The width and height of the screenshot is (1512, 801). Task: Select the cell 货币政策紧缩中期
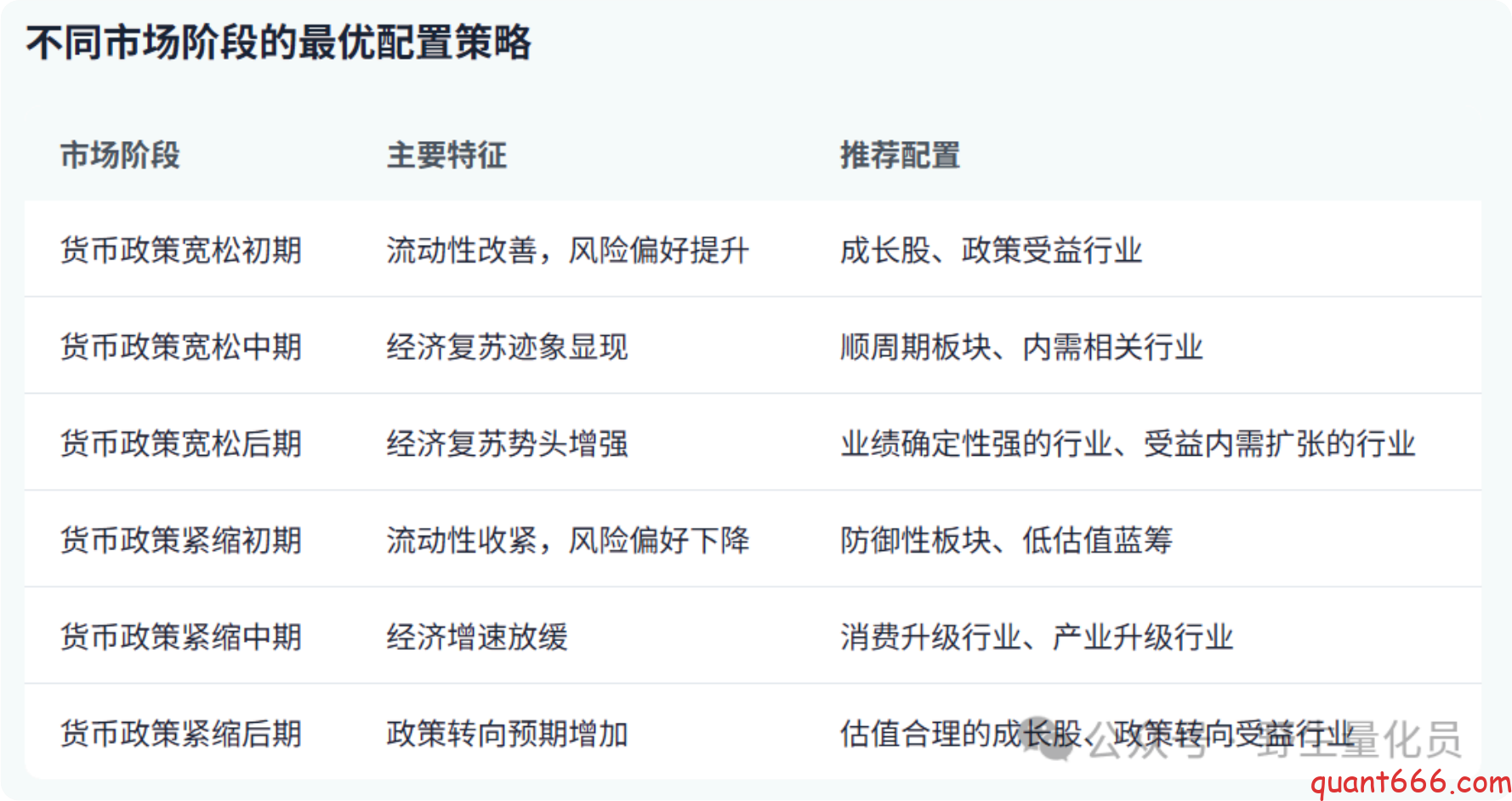point(181,637)
